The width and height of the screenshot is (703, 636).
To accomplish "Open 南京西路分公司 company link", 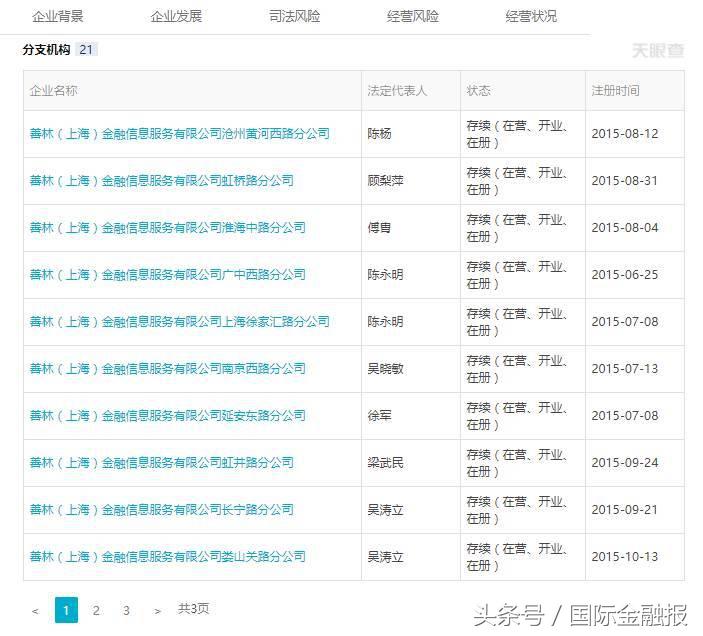I will 167,368.
